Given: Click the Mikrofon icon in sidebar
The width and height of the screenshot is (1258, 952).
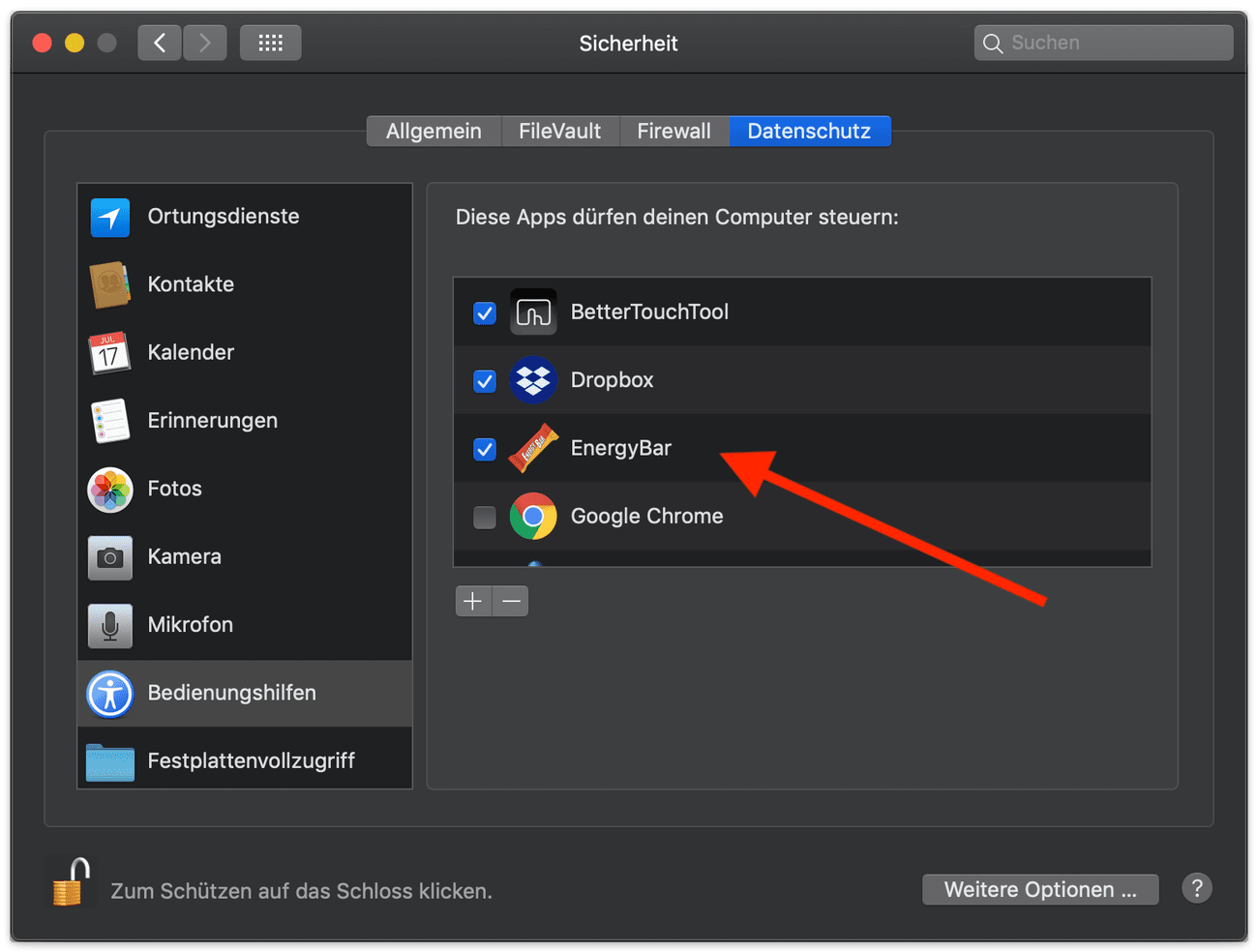Looking at the screenshot, I should (x=110, y=626).
